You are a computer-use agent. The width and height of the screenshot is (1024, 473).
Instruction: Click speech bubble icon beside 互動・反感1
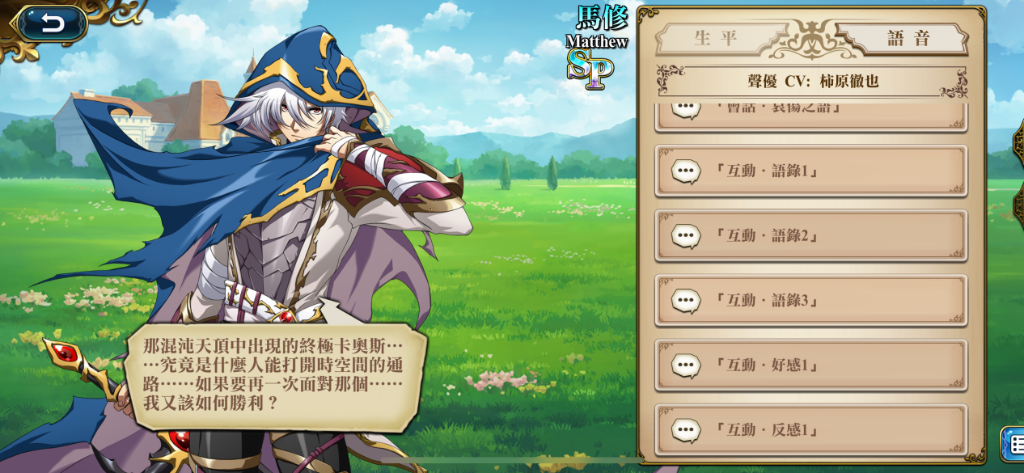coord(686,431)
